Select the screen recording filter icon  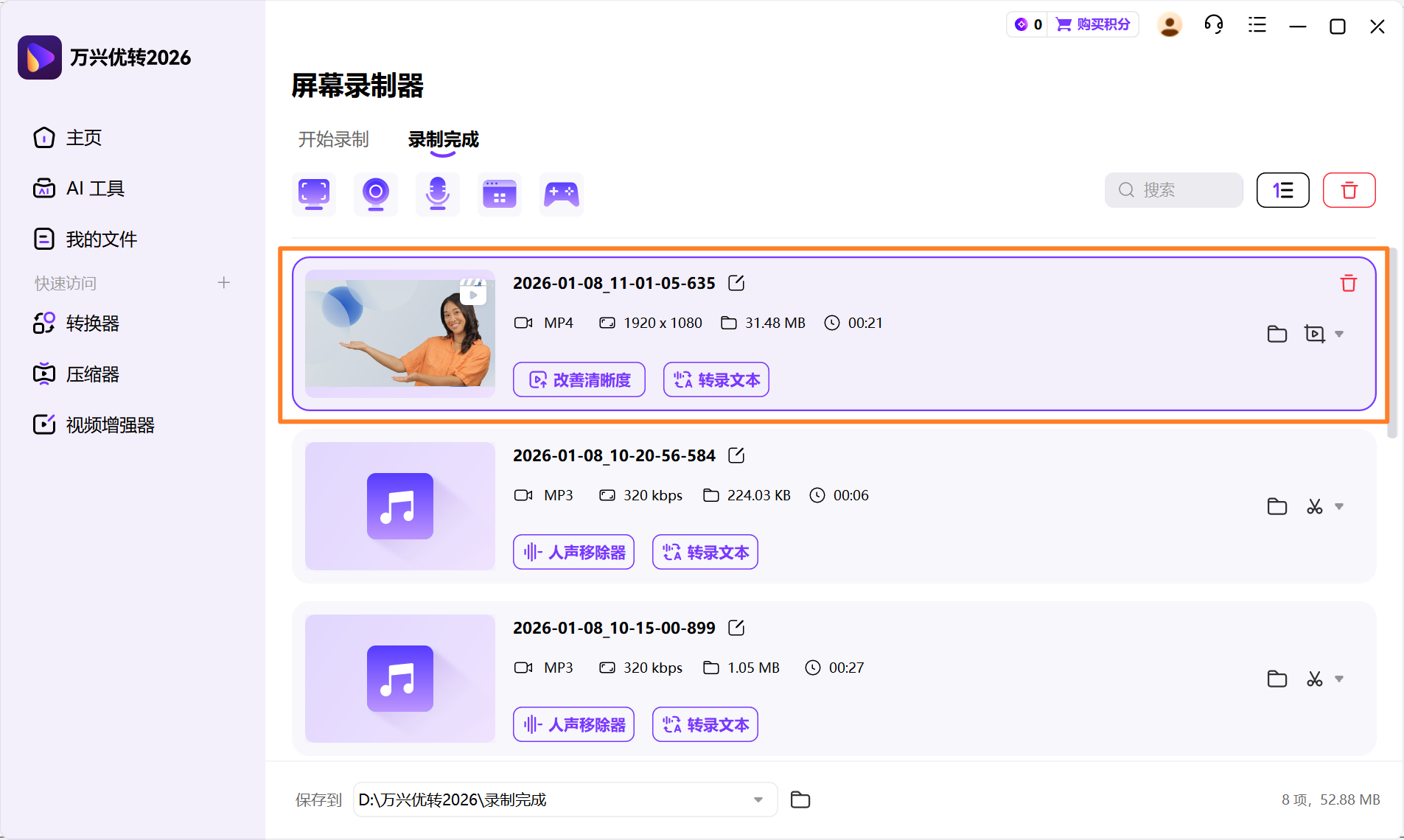313,194
